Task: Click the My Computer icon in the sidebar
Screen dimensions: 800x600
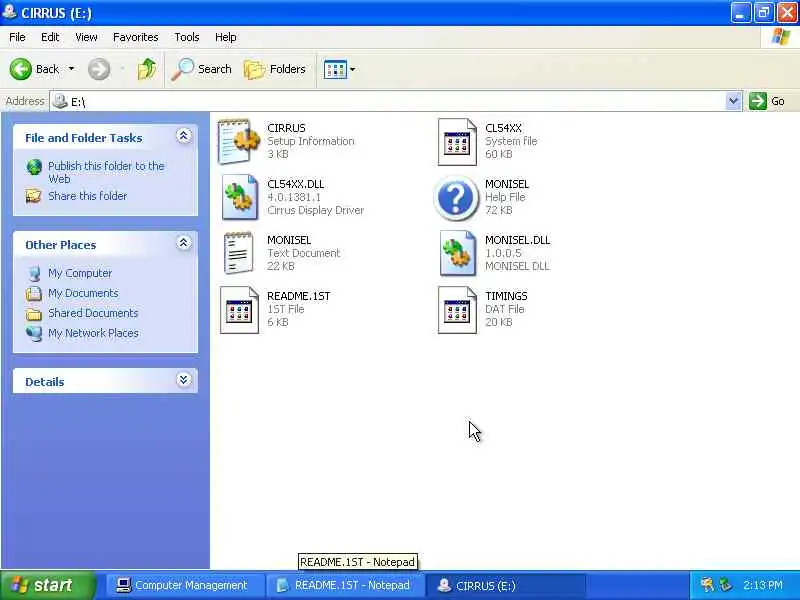Action: [34, 273]
